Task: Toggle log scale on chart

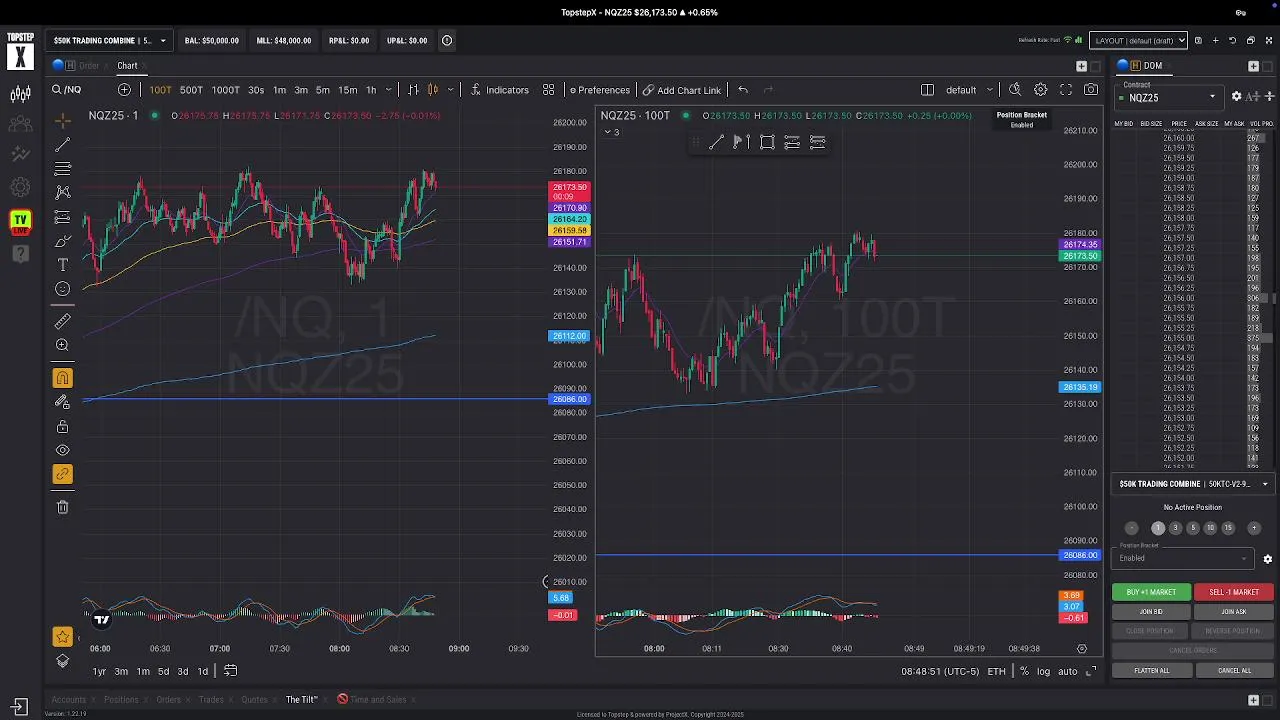Action: point(1043,672)
